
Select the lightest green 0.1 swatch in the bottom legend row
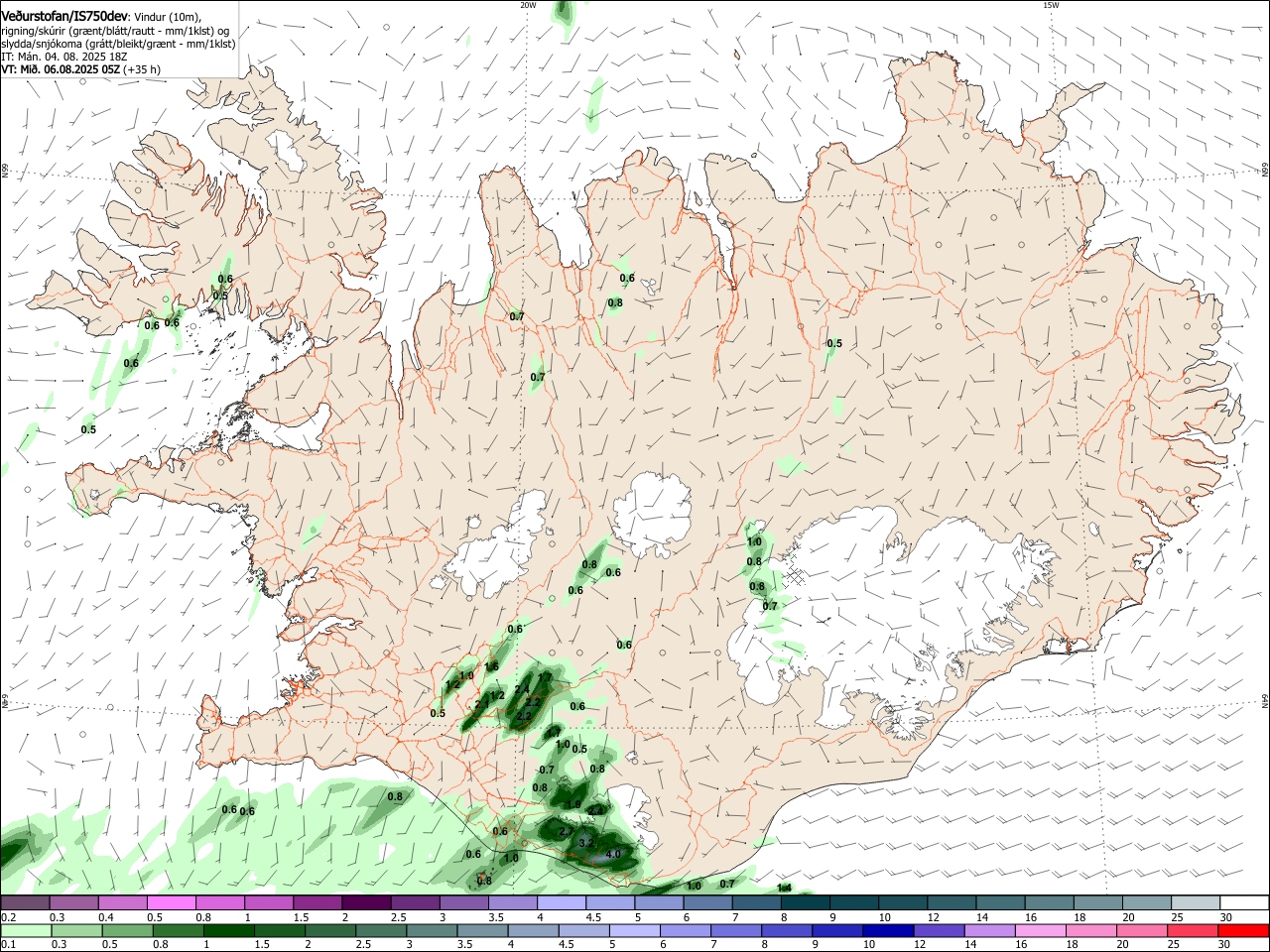tap(25, 931)
